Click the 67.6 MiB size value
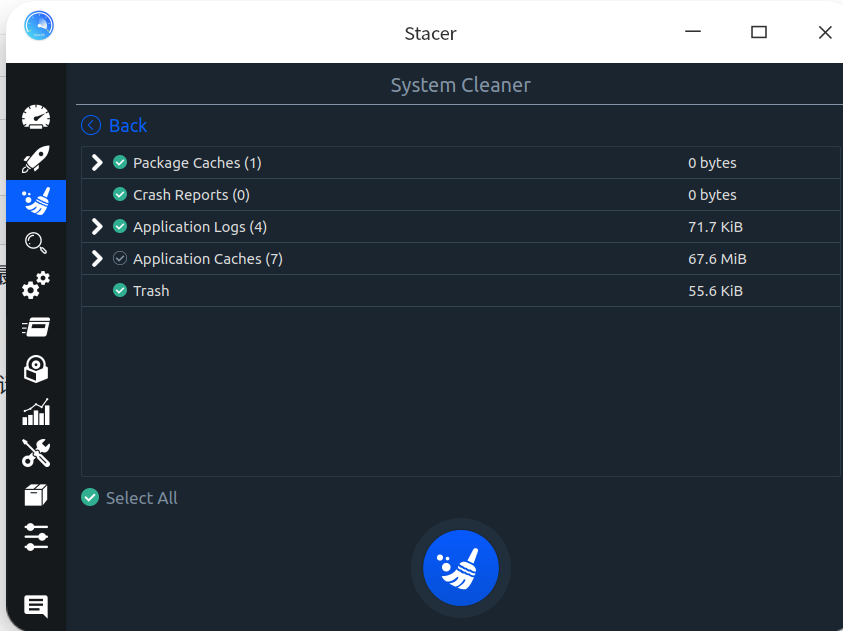This screenshot has height=631, width=843. (717, 259)
